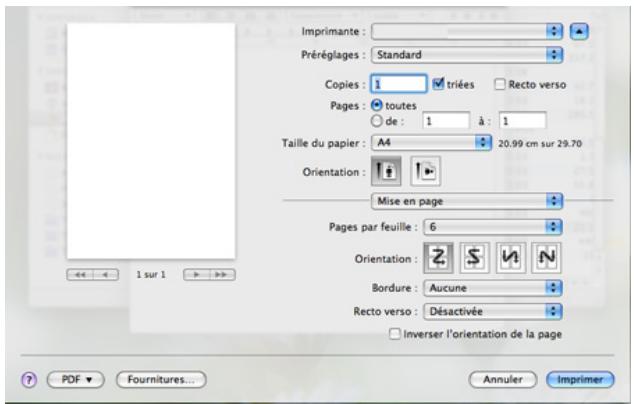Select the toutes pages radio button
The image size is (634, 404).
click(x=376, y=105)
